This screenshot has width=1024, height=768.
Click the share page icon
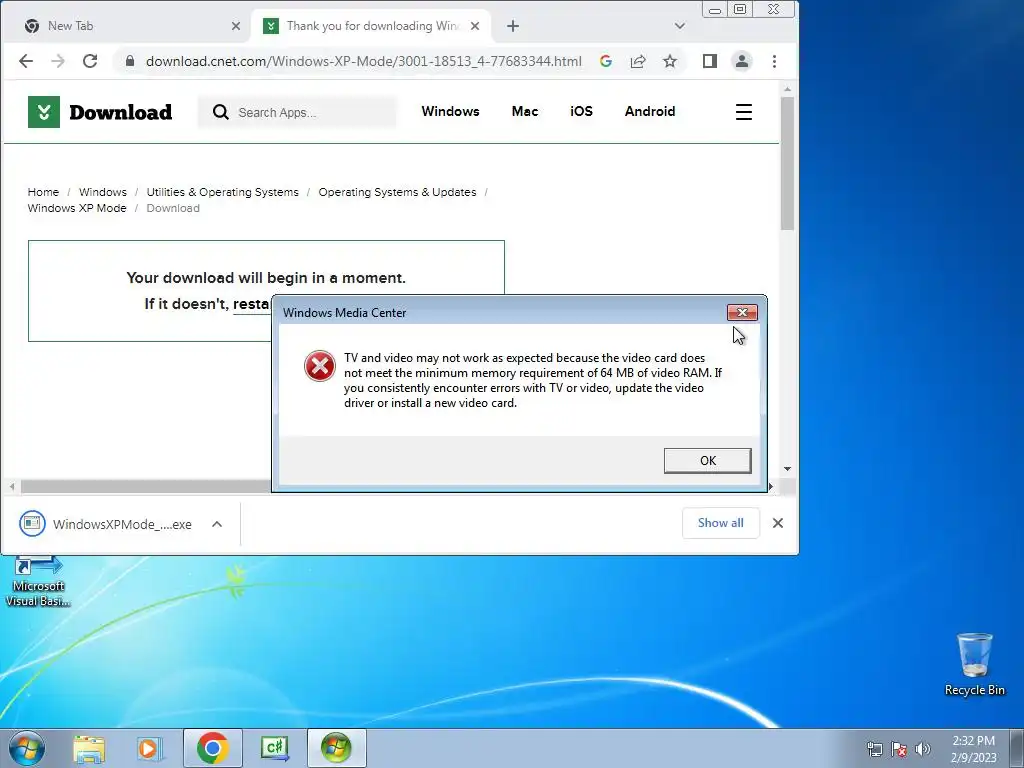(637, 61)
